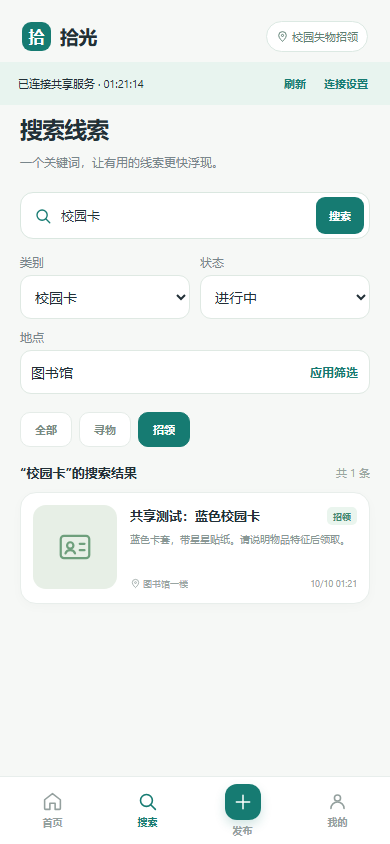Click the 拾 app logo icon
Image resolution: width=390 pixels, height=844 pixels.
pos(37,37)
